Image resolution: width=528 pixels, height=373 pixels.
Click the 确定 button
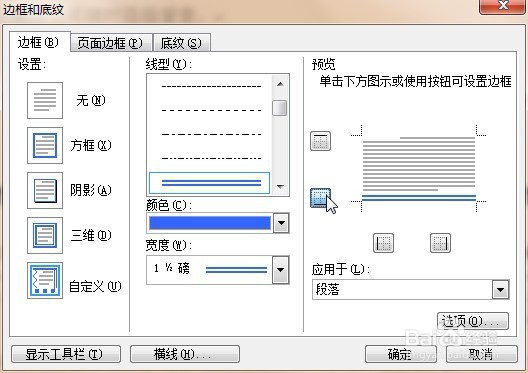point(401,354)
